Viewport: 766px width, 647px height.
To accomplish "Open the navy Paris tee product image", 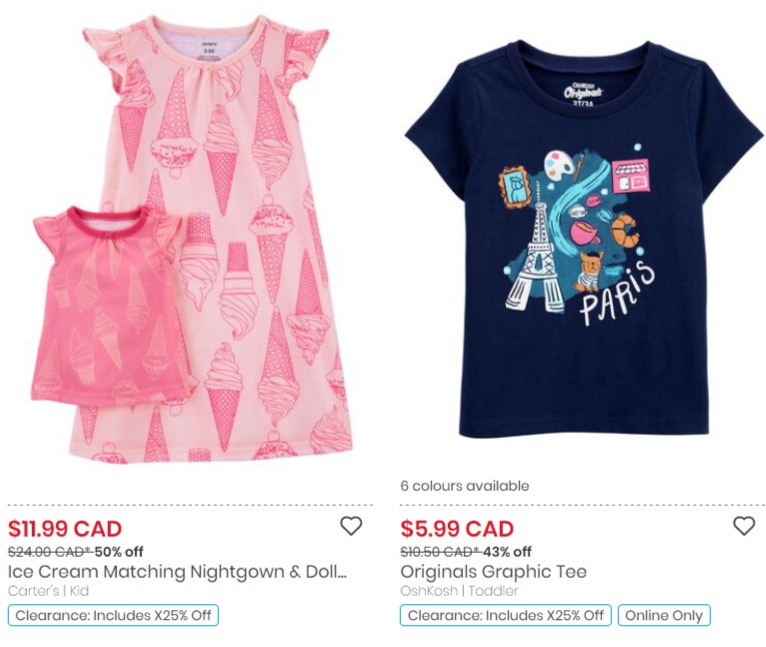I will click(x=583, y=239).
